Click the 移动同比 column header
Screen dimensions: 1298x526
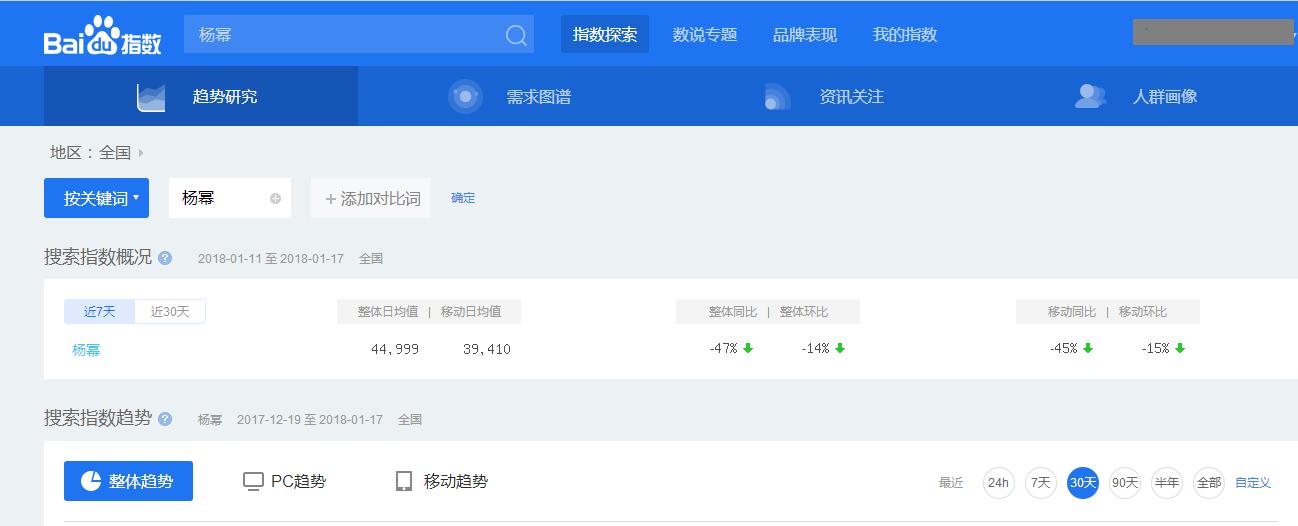click(x=1074, y=312)
